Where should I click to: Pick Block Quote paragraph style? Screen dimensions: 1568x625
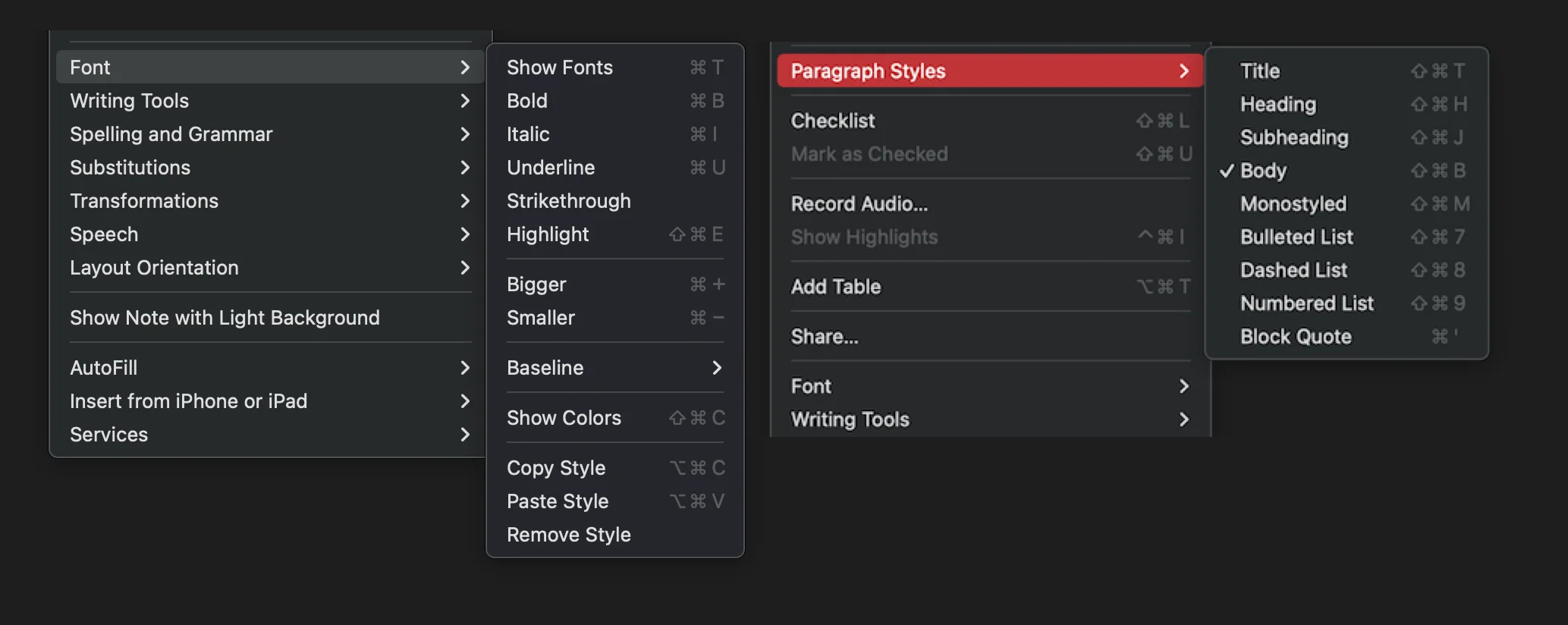(1296, 337)
